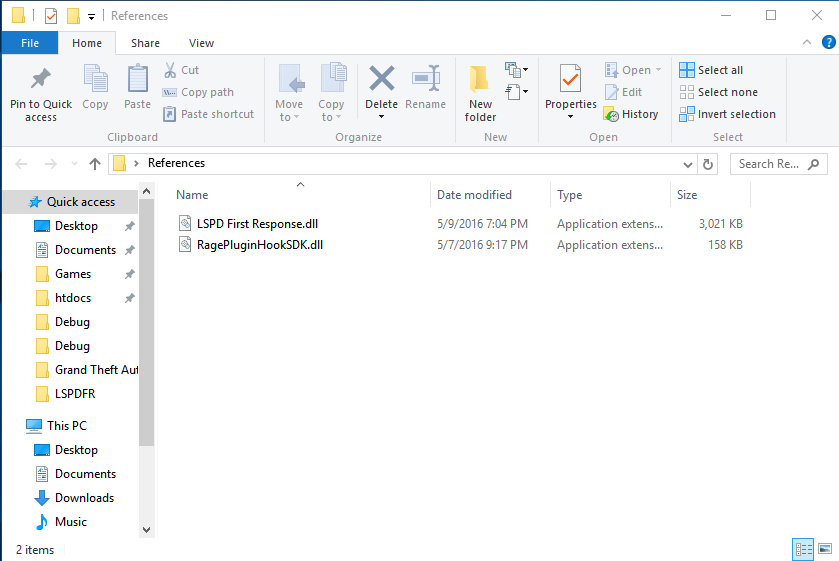This screenshot has width=839, height=561.
Task: Click Pin to Quick access icon
Action: coord(41,79)
